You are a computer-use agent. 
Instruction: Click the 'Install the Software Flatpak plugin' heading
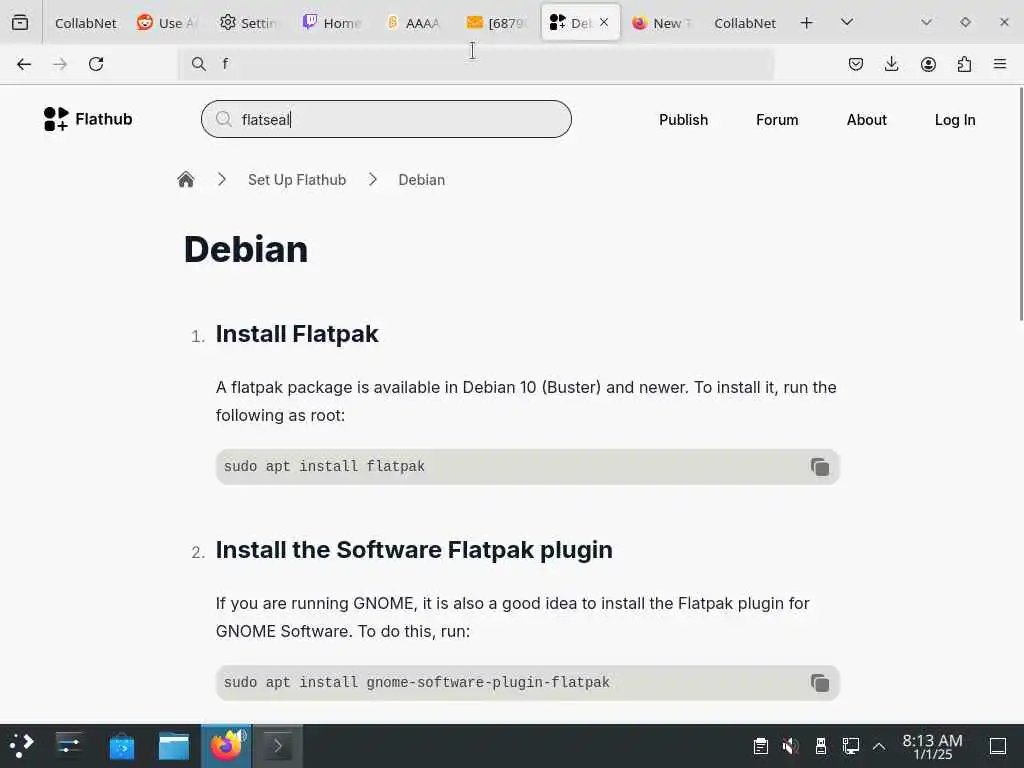(x=414, y=550)
